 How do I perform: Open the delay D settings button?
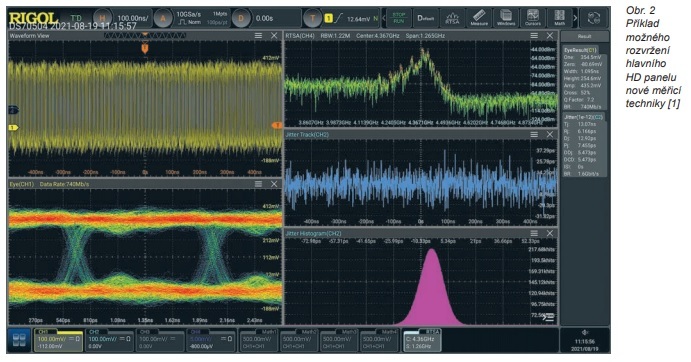(241, 19)
